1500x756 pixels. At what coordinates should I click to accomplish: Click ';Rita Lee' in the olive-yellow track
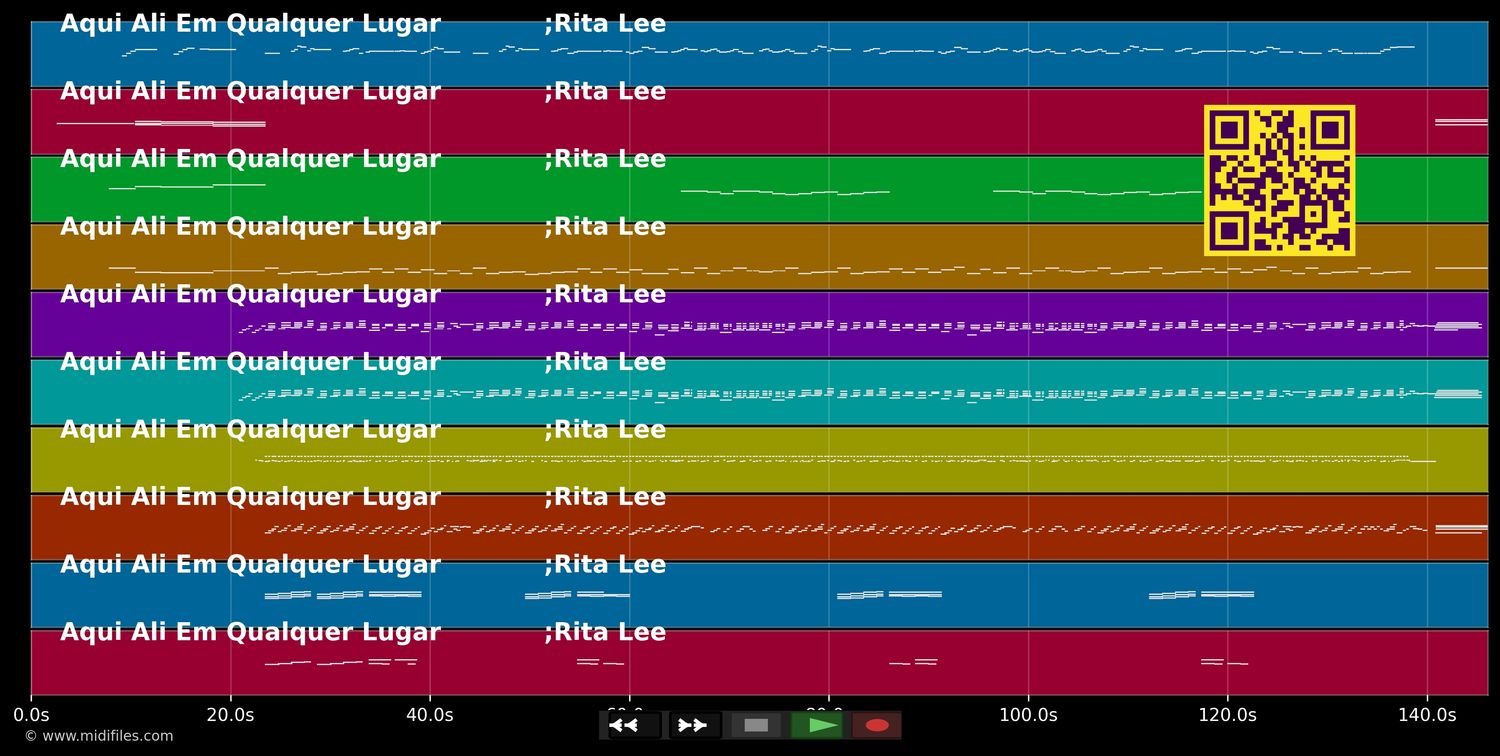click(605, 430)
